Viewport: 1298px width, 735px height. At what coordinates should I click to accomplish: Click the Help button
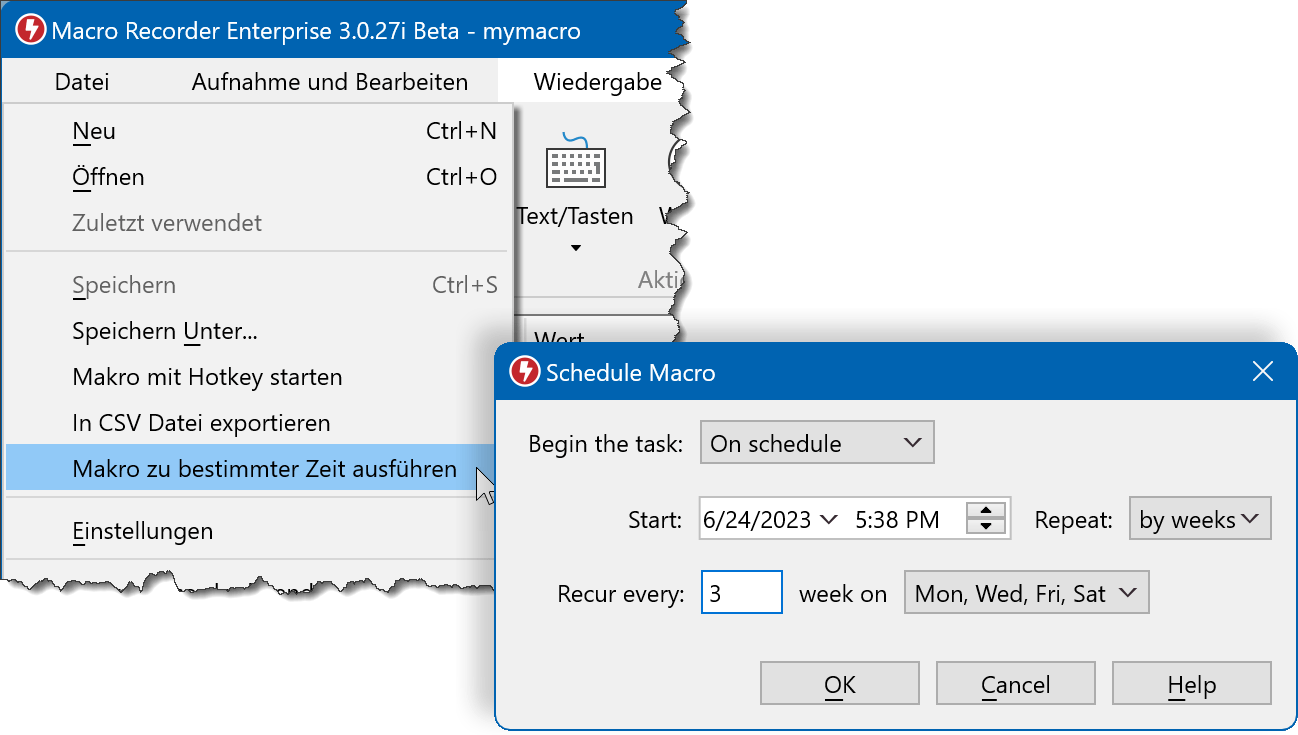point(1191,684)
